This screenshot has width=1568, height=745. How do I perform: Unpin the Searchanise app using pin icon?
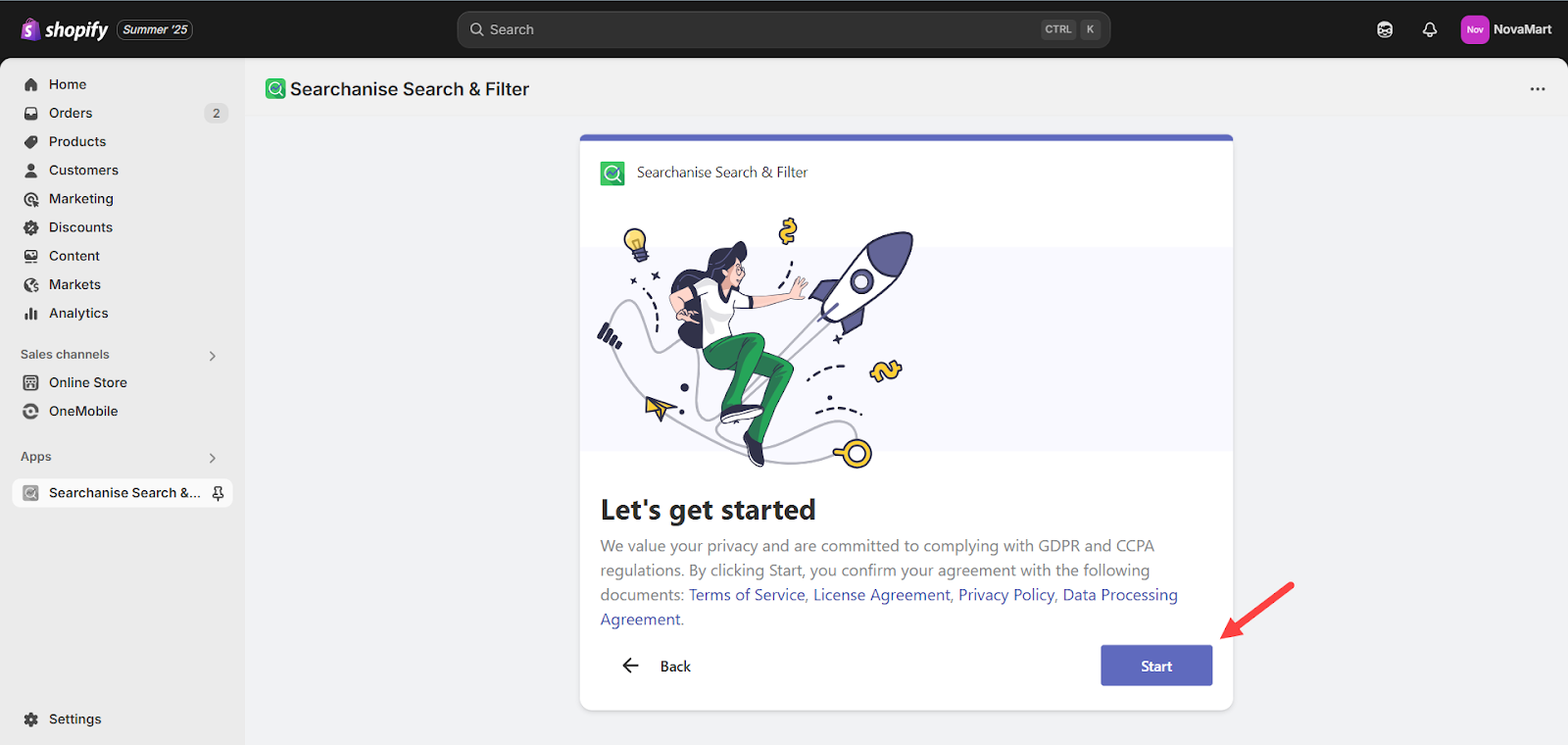[x=218, y=493]
